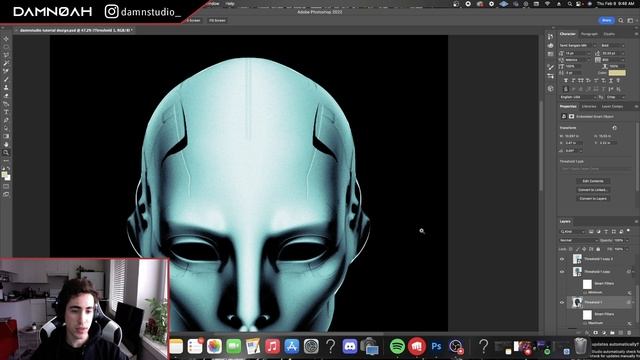The image size is (640, 360).
Task: Click the lock all padlock icon
Action: click(598, 249)
